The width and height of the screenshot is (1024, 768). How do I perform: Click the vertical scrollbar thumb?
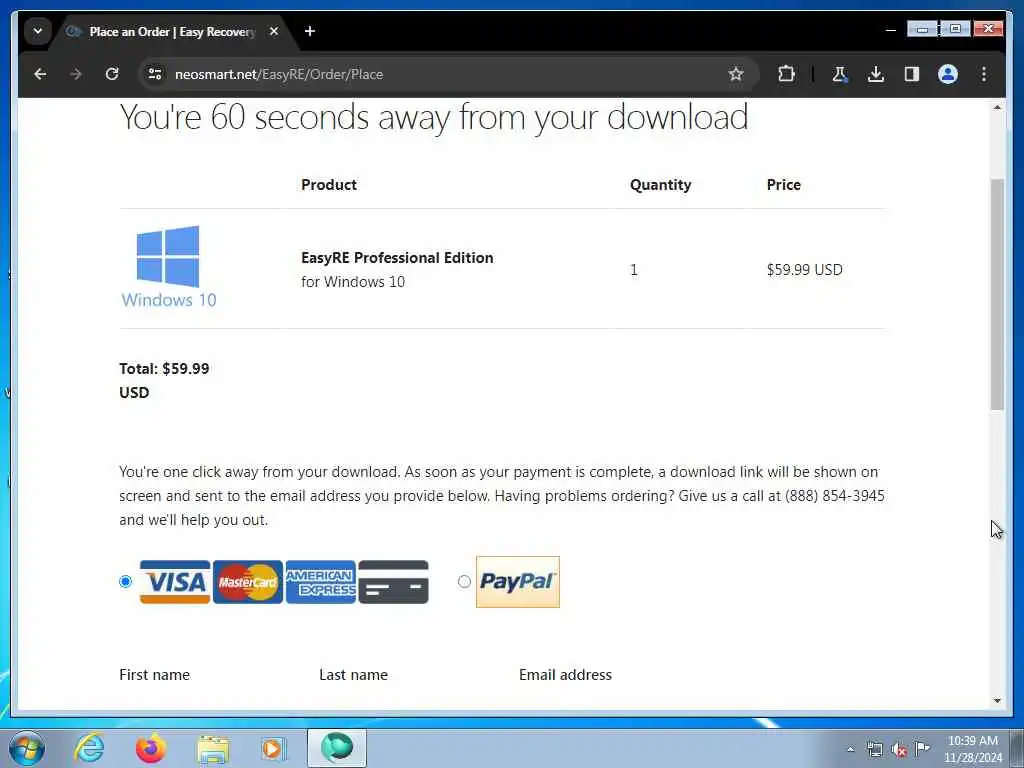(x=997, y=294)
